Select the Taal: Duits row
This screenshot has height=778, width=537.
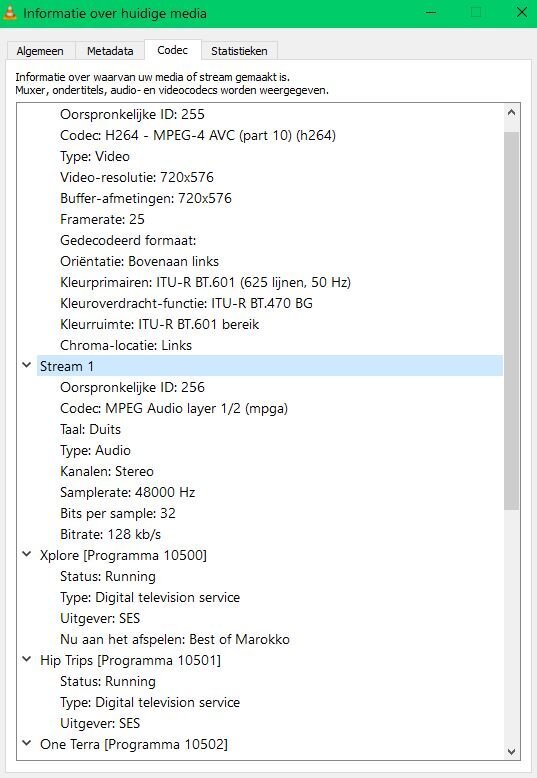click(x=90, y=429)
